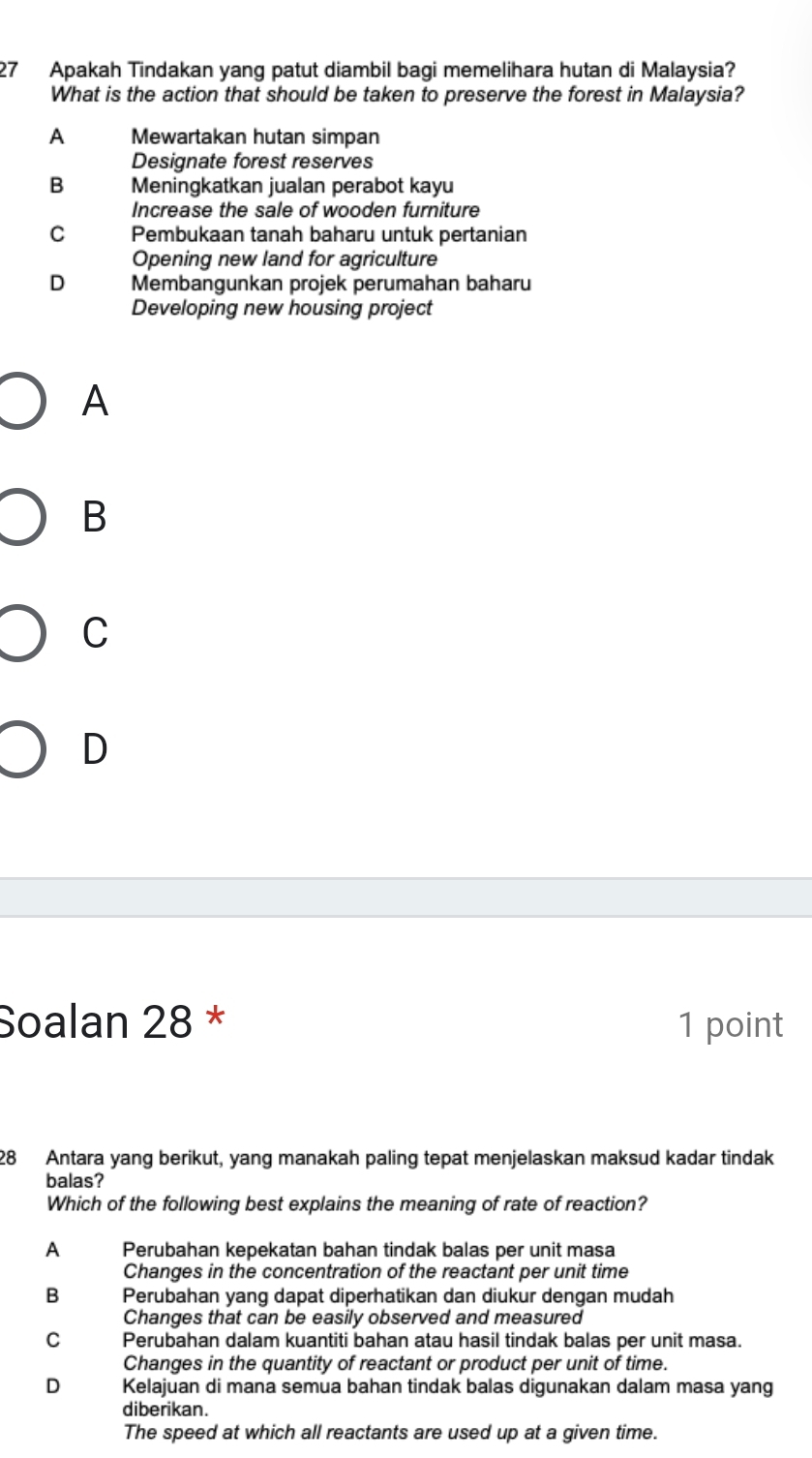The height and width of the screenshot is (1458, 812).
Task: Click 'Designate forest reserves' English text
Action: pyautogui.click(x=252, y=161)
